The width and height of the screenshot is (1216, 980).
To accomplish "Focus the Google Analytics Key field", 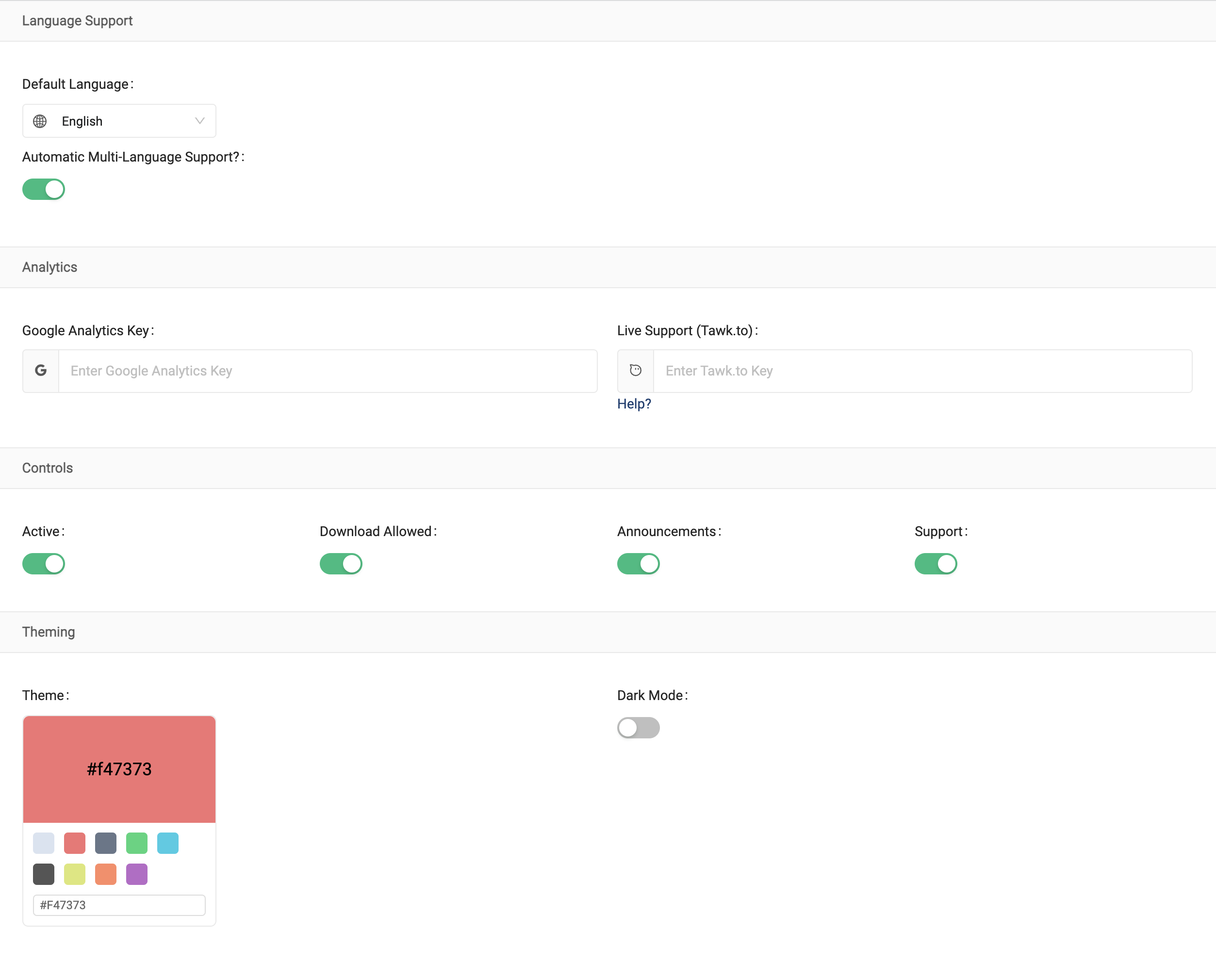I will (328, 371).
